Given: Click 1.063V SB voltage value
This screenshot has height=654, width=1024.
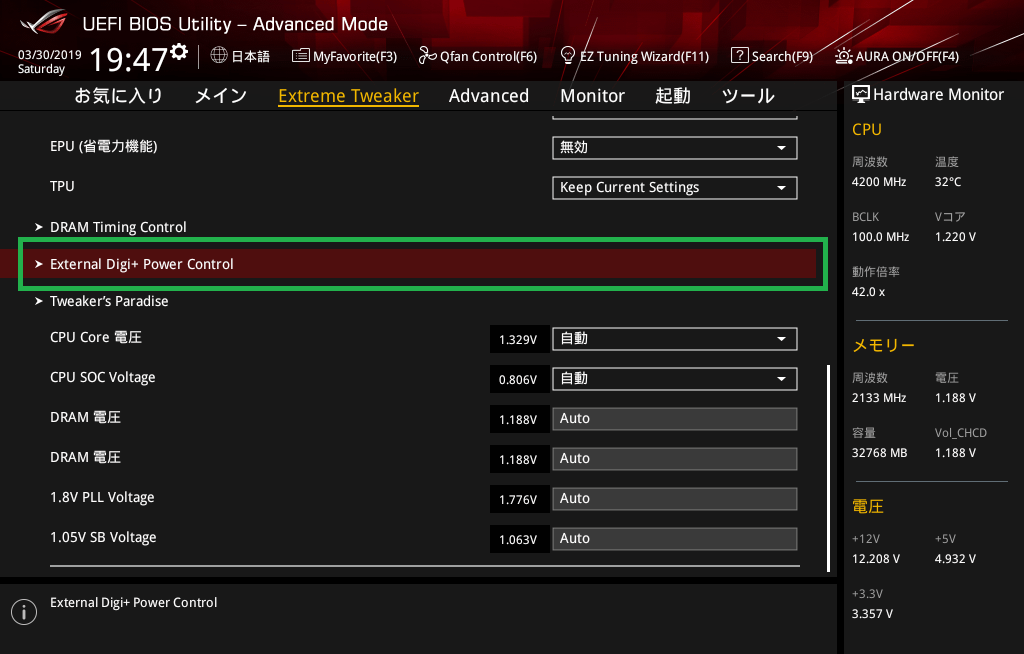Looking at the screenshot, I should click(519, 539).
